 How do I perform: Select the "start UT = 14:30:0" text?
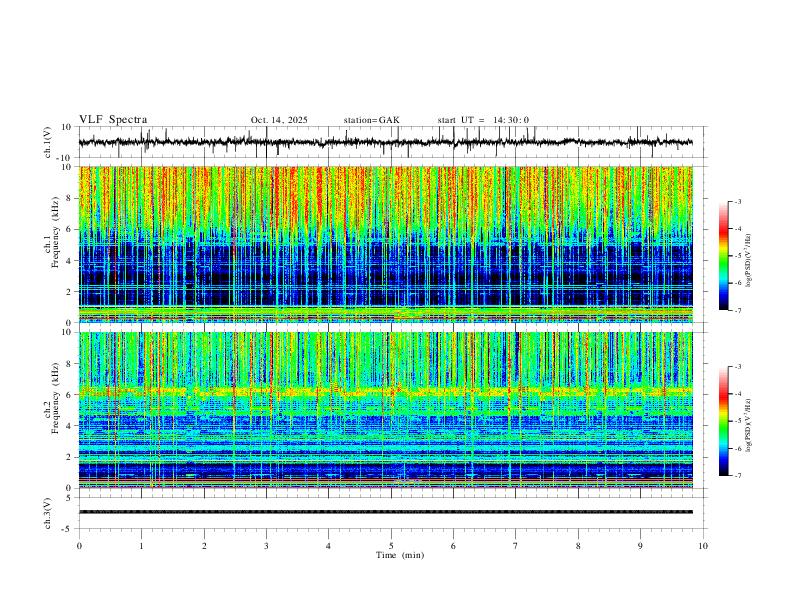point(483,120)
